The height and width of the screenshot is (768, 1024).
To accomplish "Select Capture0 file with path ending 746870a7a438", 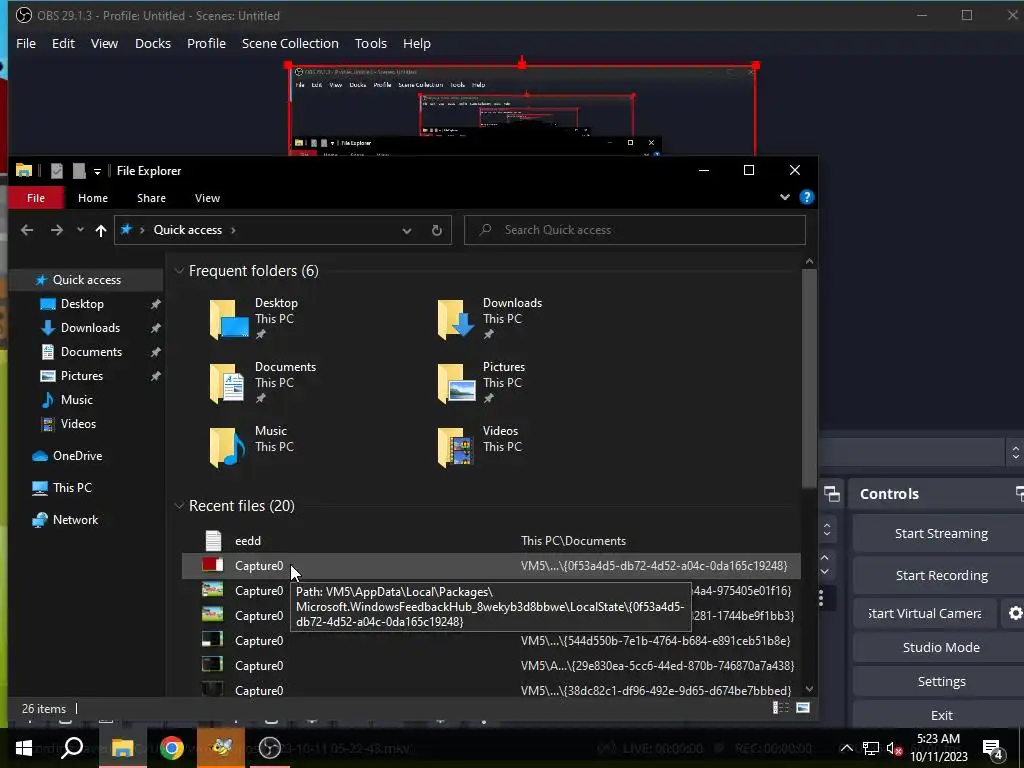I will (x=491, y=665).
